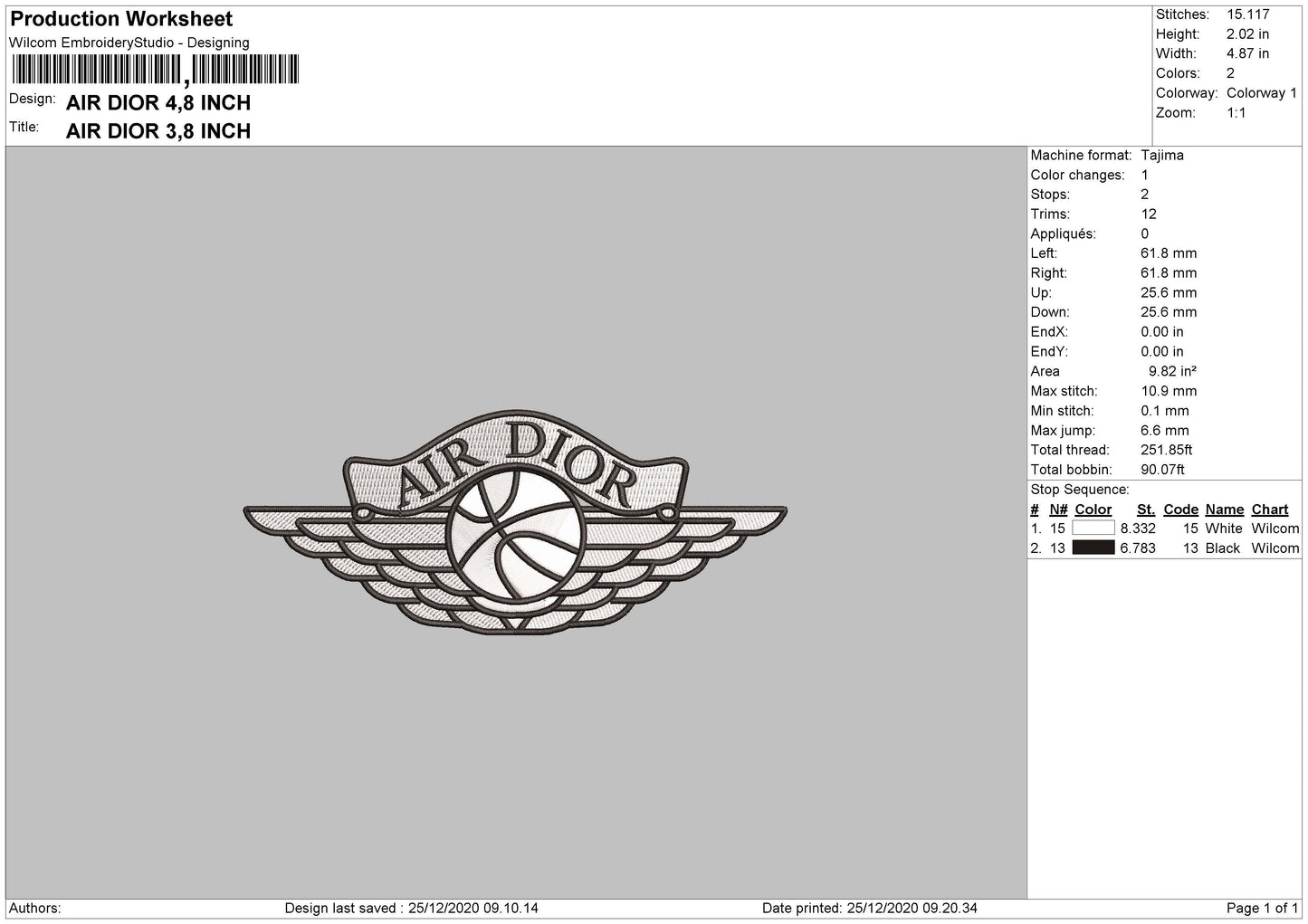Image resolution: width=1308 pixels, height=924 pixels.
Task: Click the thread name 'White'
Action: pyautogui.click(x=1224, y=529)
